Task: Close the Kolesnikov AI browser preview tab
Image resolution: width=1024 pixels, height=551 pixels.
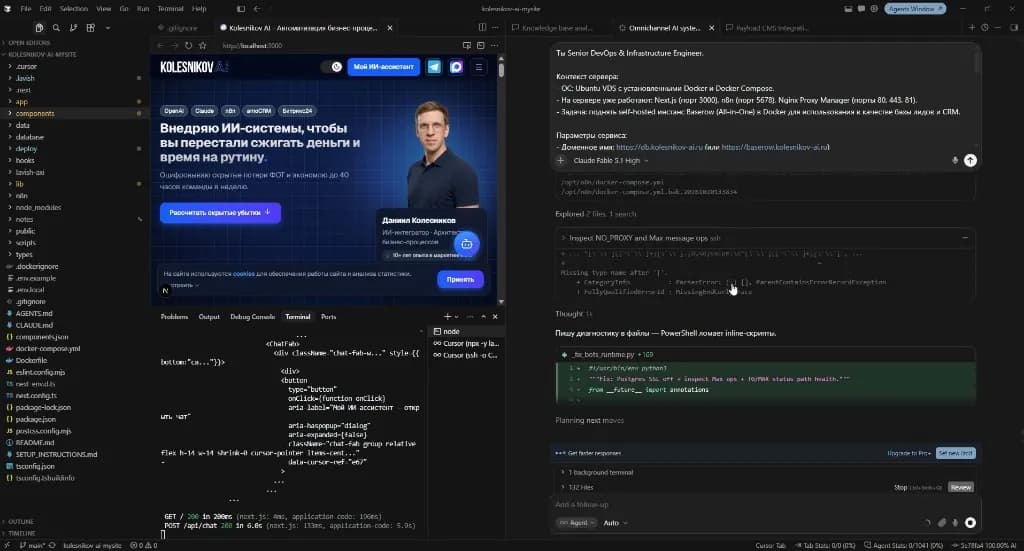Action: click(x=390, y=28)
